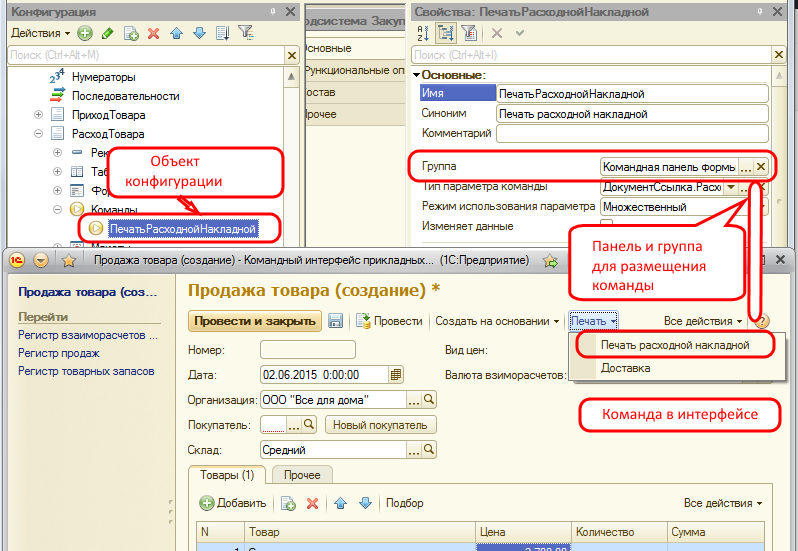Click the Подбор button
798x551 pixels.
(405, 503)
